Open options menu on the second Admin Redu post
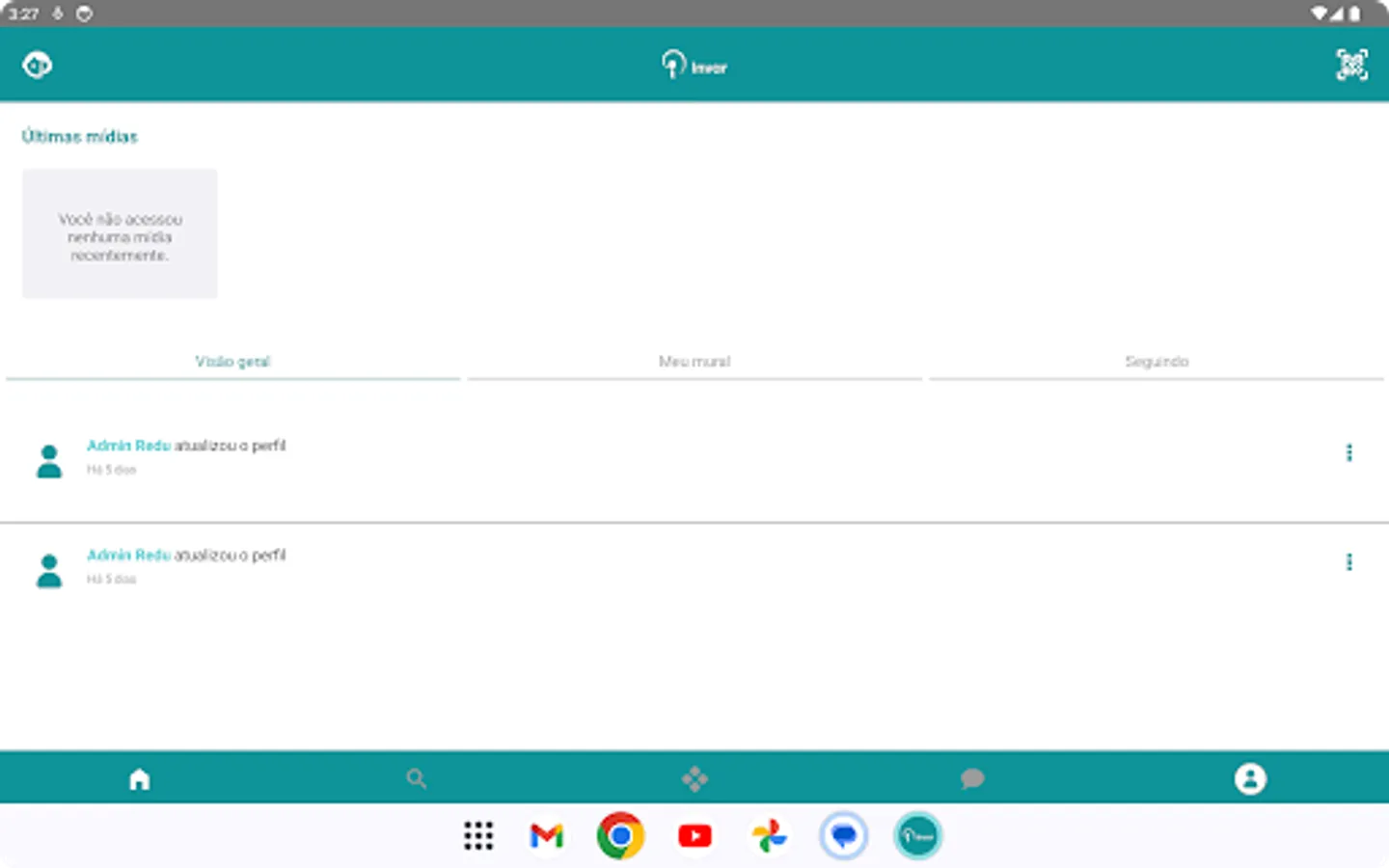 click(1348, 561)
